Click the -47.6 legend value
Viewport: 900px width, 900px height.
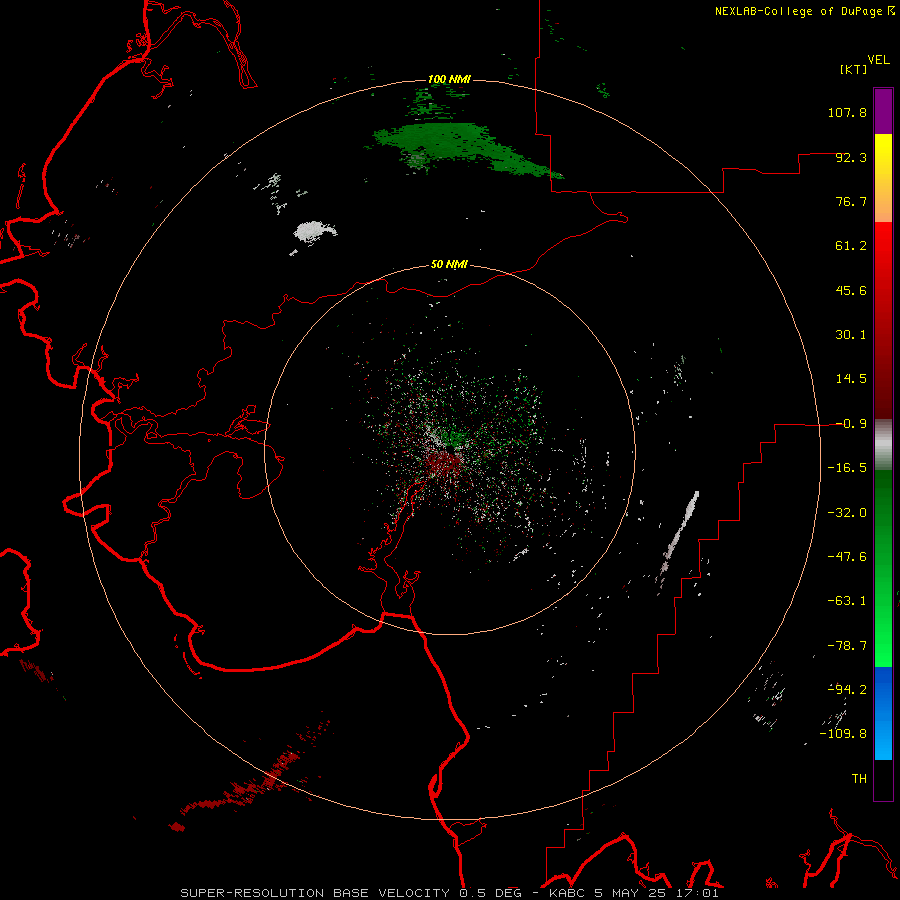point(847,557)
